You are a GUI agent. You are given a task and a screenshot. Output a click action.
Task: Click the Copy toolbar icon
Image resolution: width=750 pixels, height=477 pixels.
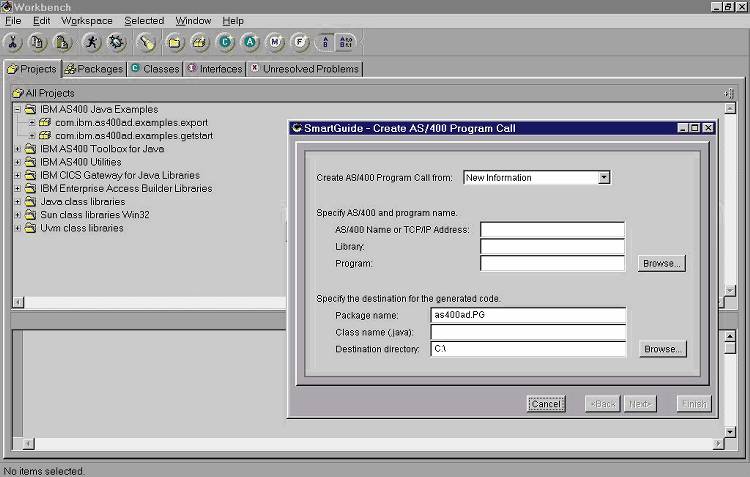[37, 43]
